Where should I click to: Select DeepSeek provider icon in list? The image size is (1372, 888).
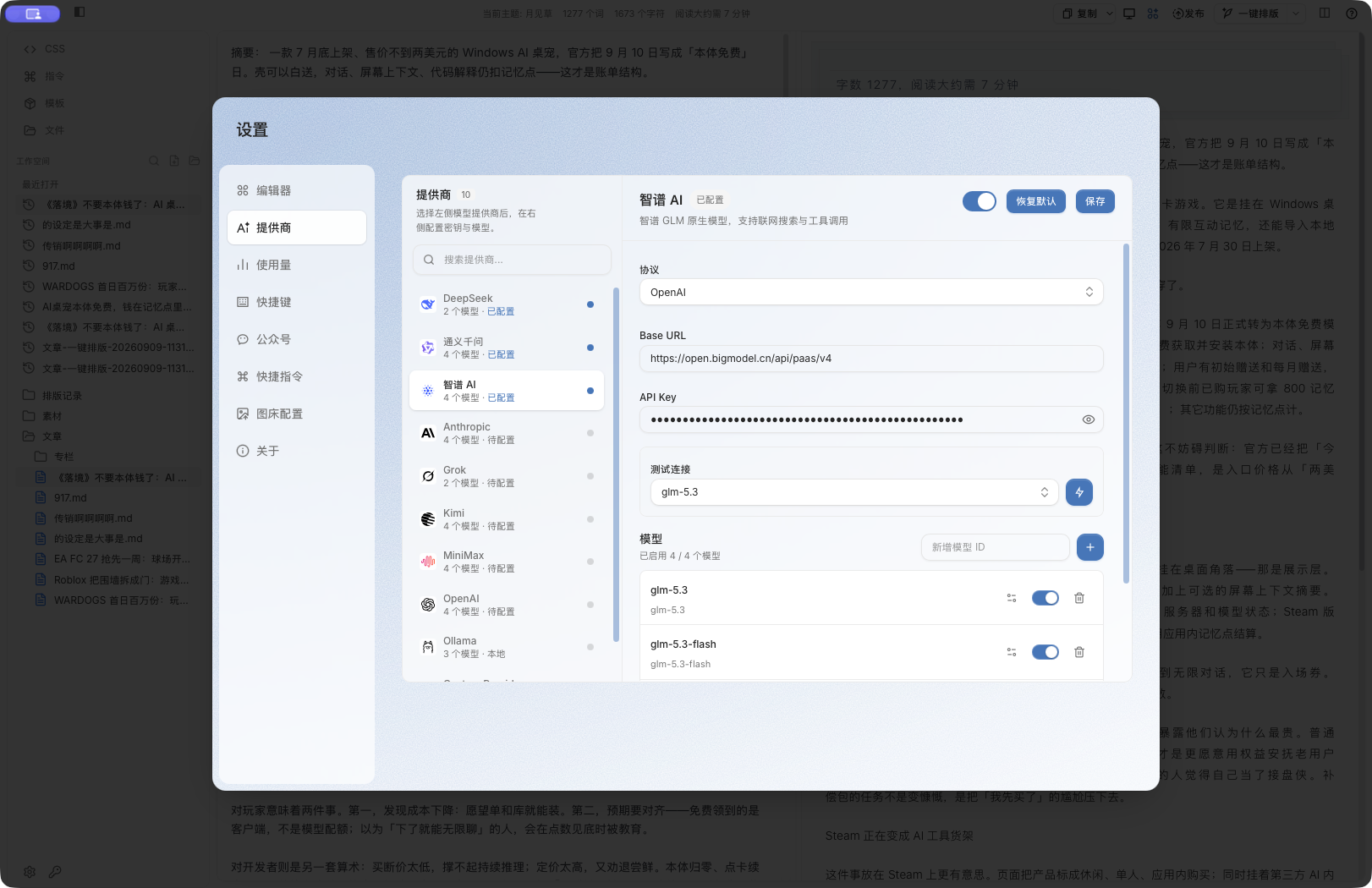(x=428, y=304)
